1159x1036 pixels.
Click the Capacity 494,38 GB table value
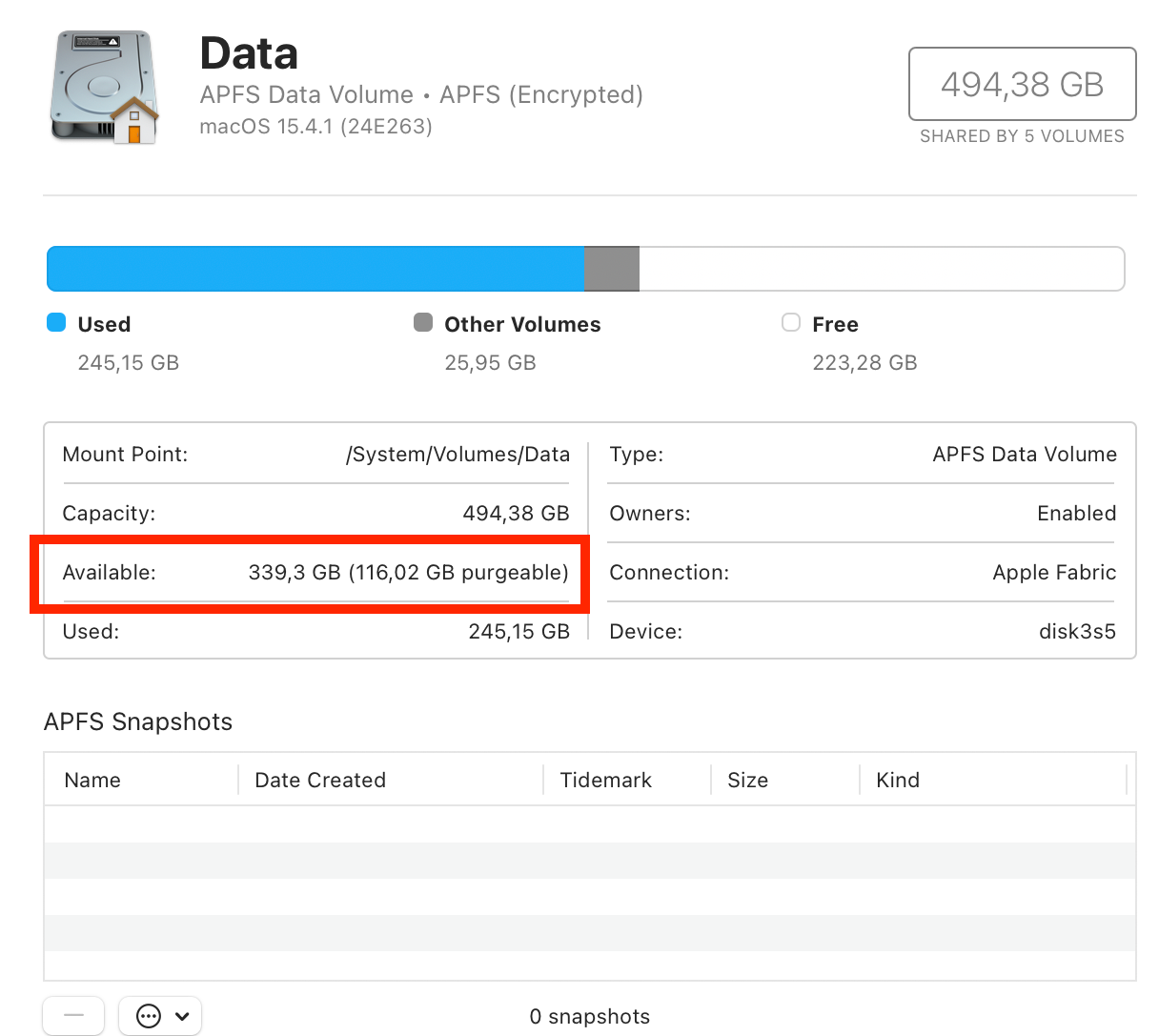pos(516,514)
